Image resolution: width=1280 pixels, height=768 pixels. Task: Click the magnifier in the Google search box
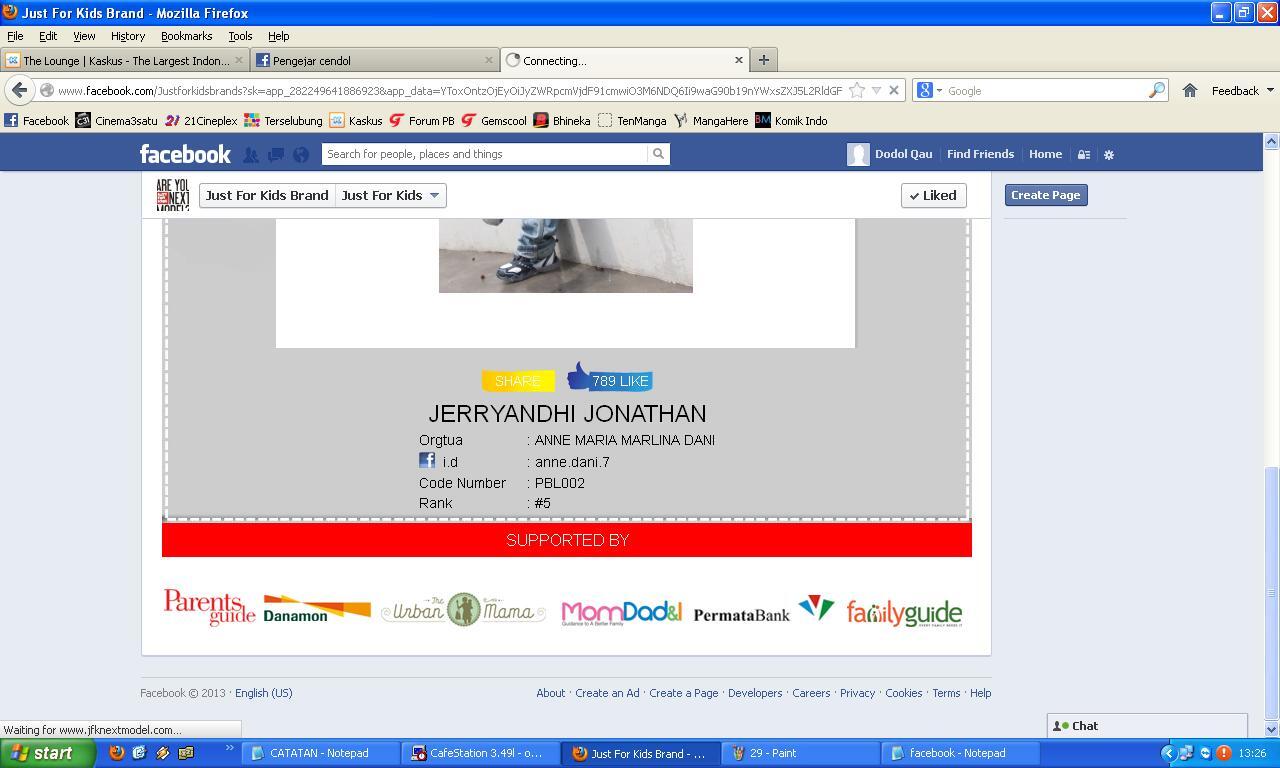tap(1156, 90)
